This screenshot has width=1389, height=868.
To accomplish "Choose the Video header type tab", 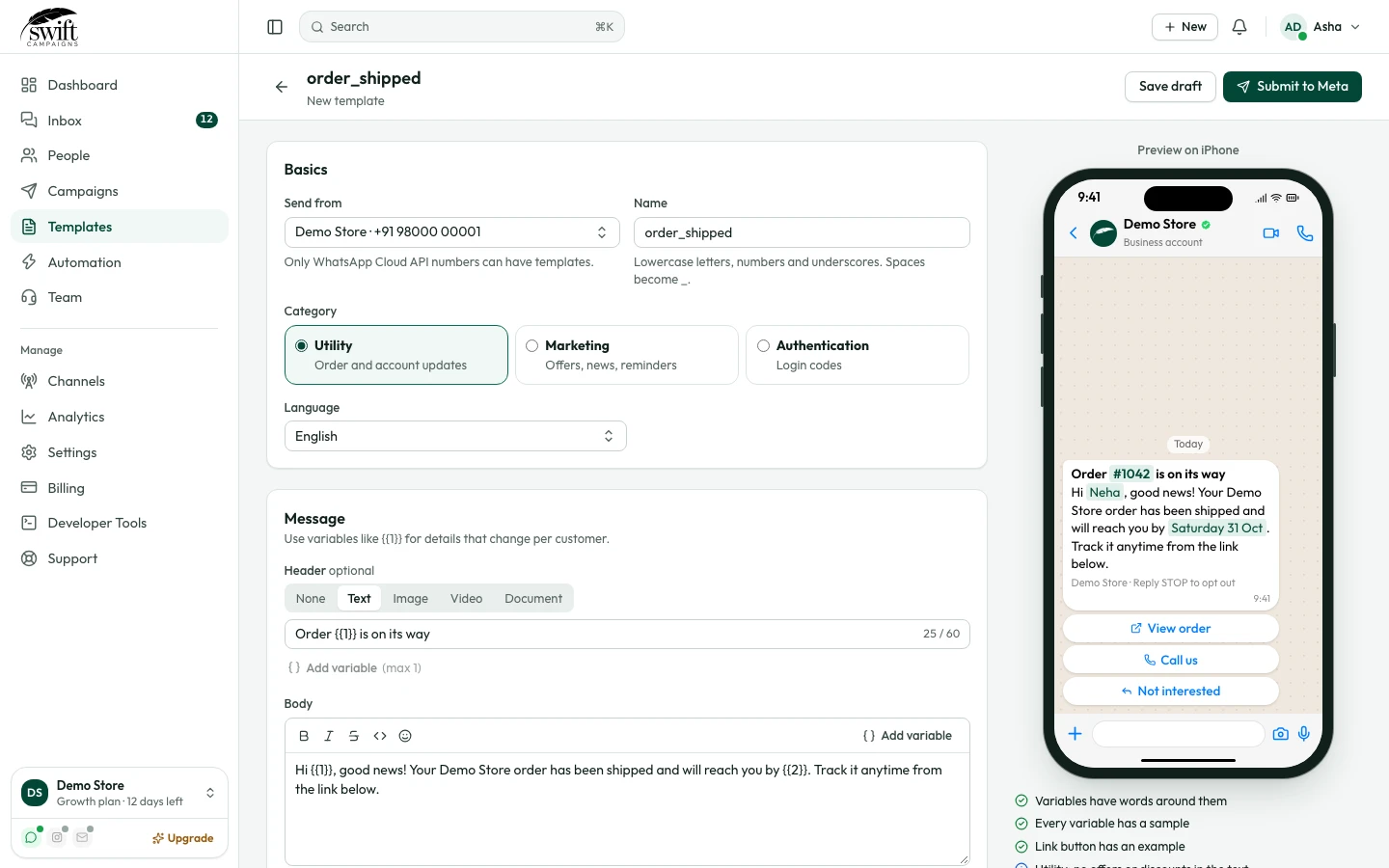I will coord(467,599).
